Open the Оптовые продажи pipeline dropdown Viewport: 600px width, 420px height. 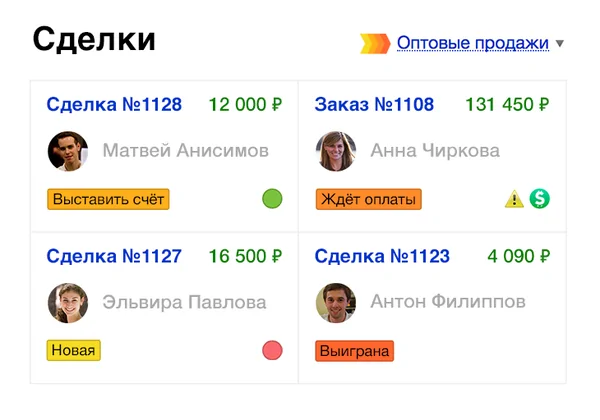[x=472, y=43]
